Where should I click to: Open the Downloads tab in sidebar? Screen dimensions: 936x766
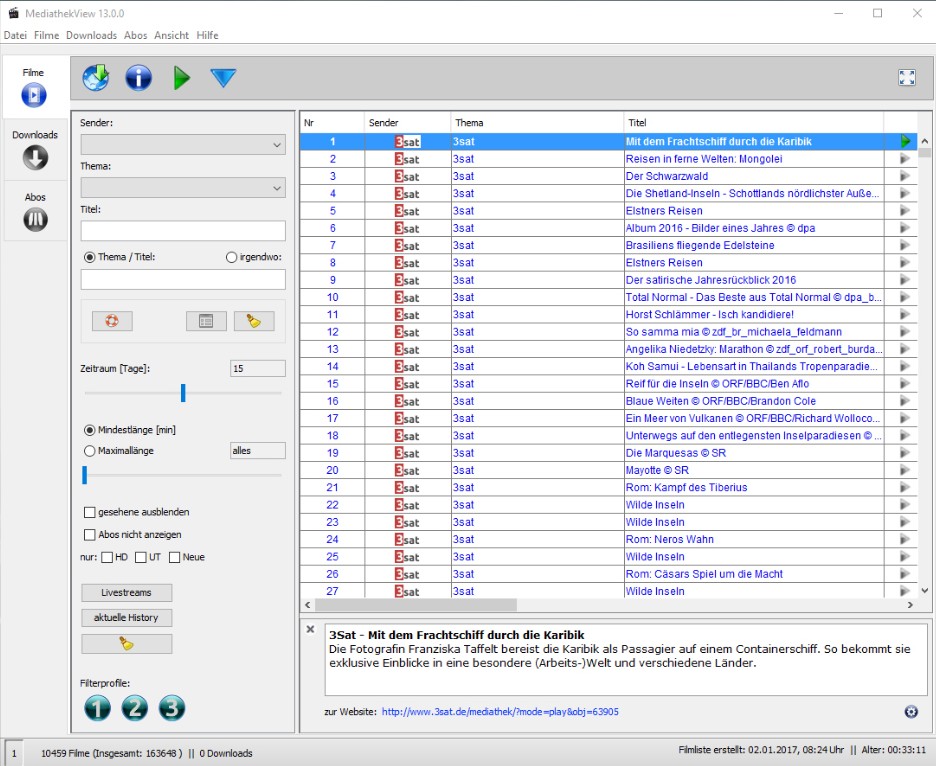tap(35, 150)
